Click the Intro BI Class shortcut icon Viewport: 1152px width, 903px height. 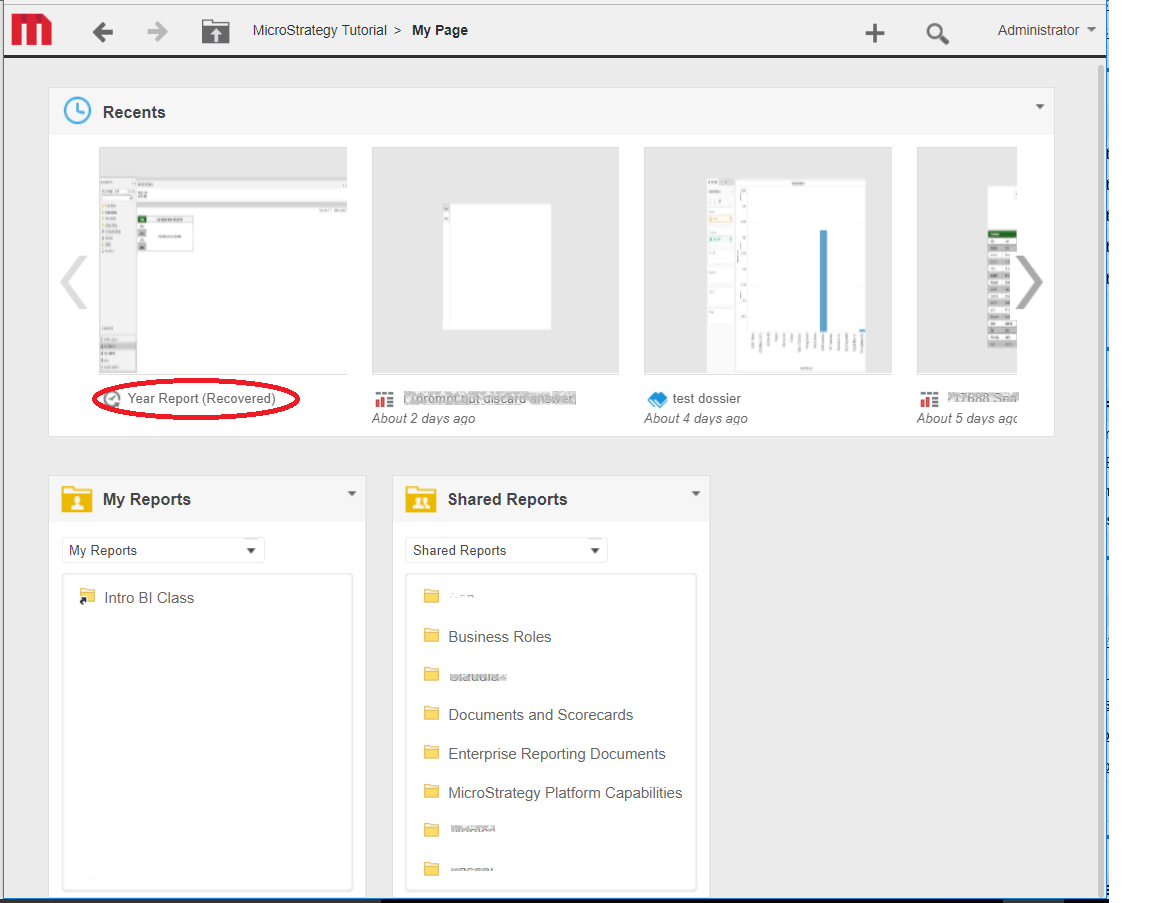click(87, 597)
